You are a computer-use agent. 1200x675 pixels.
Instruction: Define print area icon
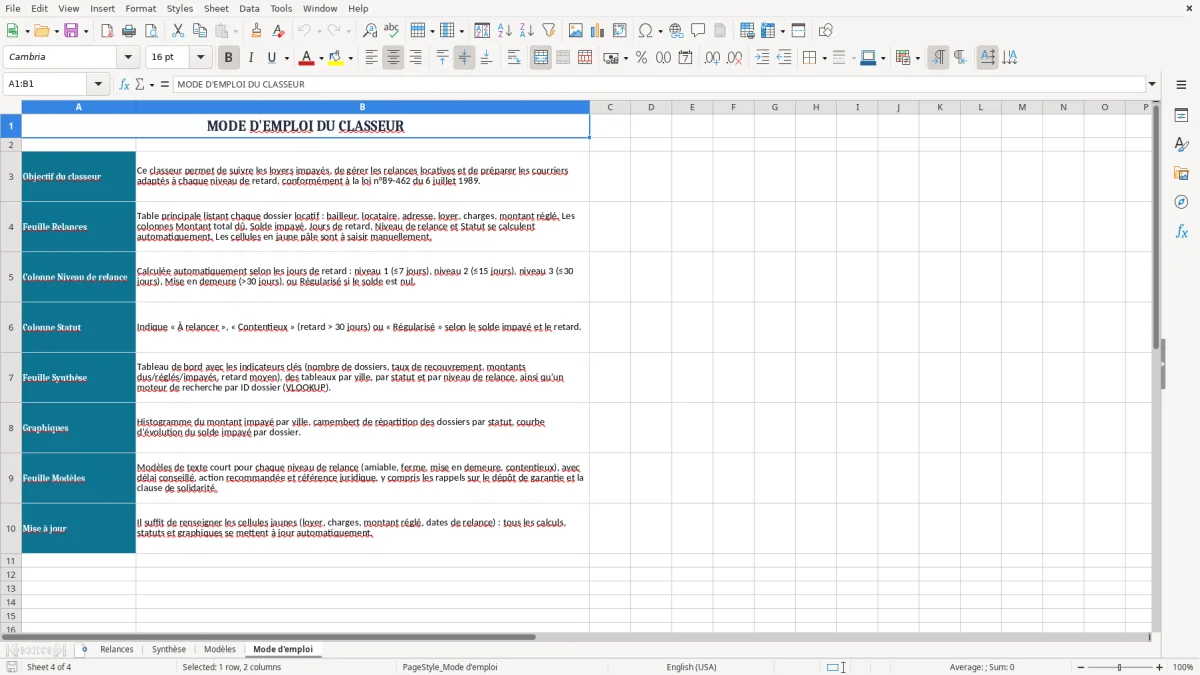click(747, 31)
